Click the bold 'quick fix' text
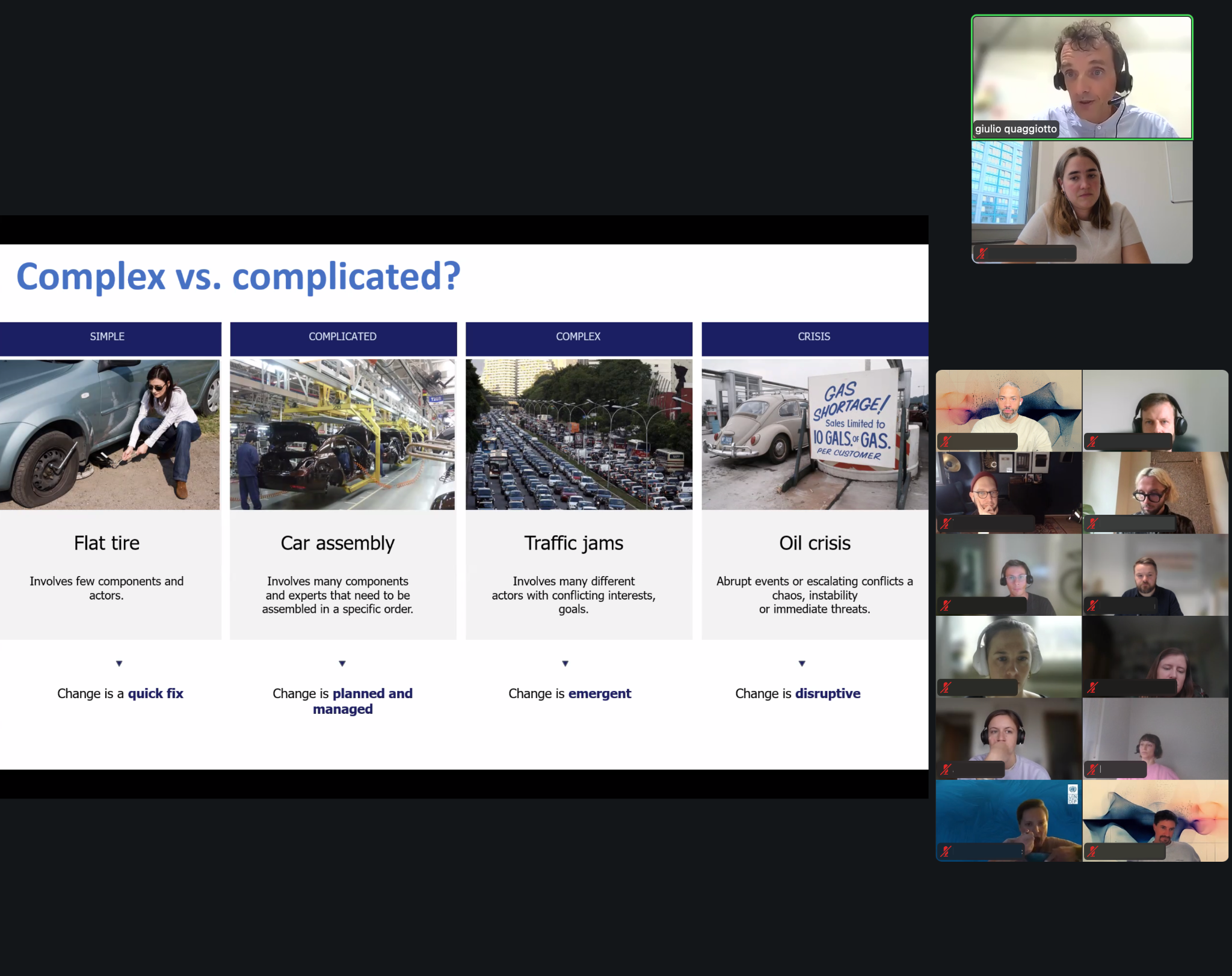Viewport: 1232px width, 976px height. (x=155, y=693)
